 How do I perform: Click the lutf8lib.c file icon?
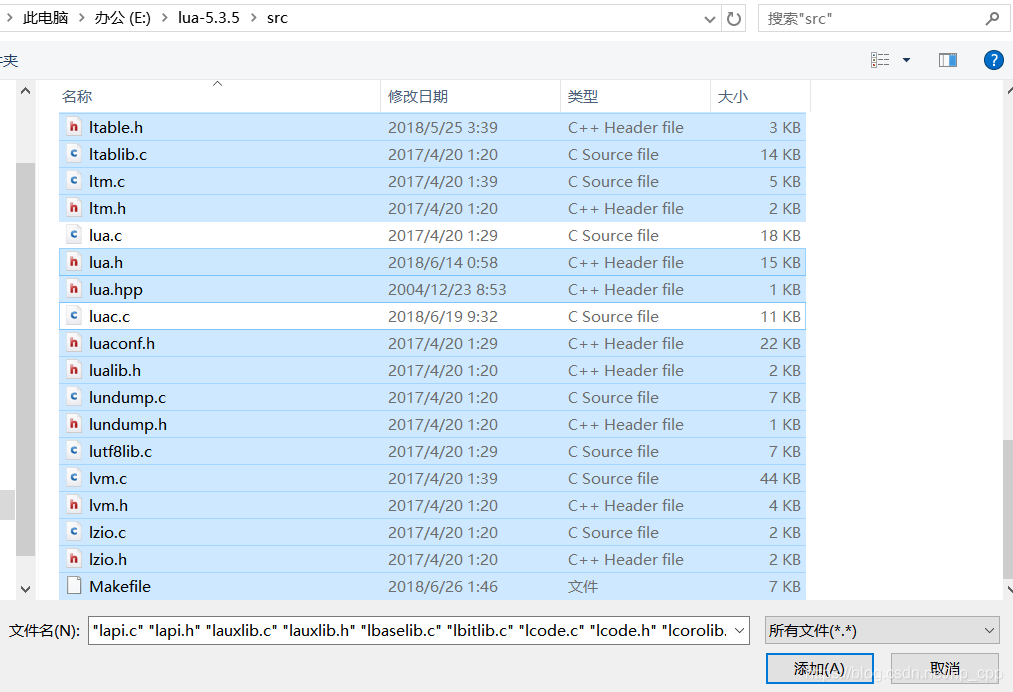(x=74, y=452)
